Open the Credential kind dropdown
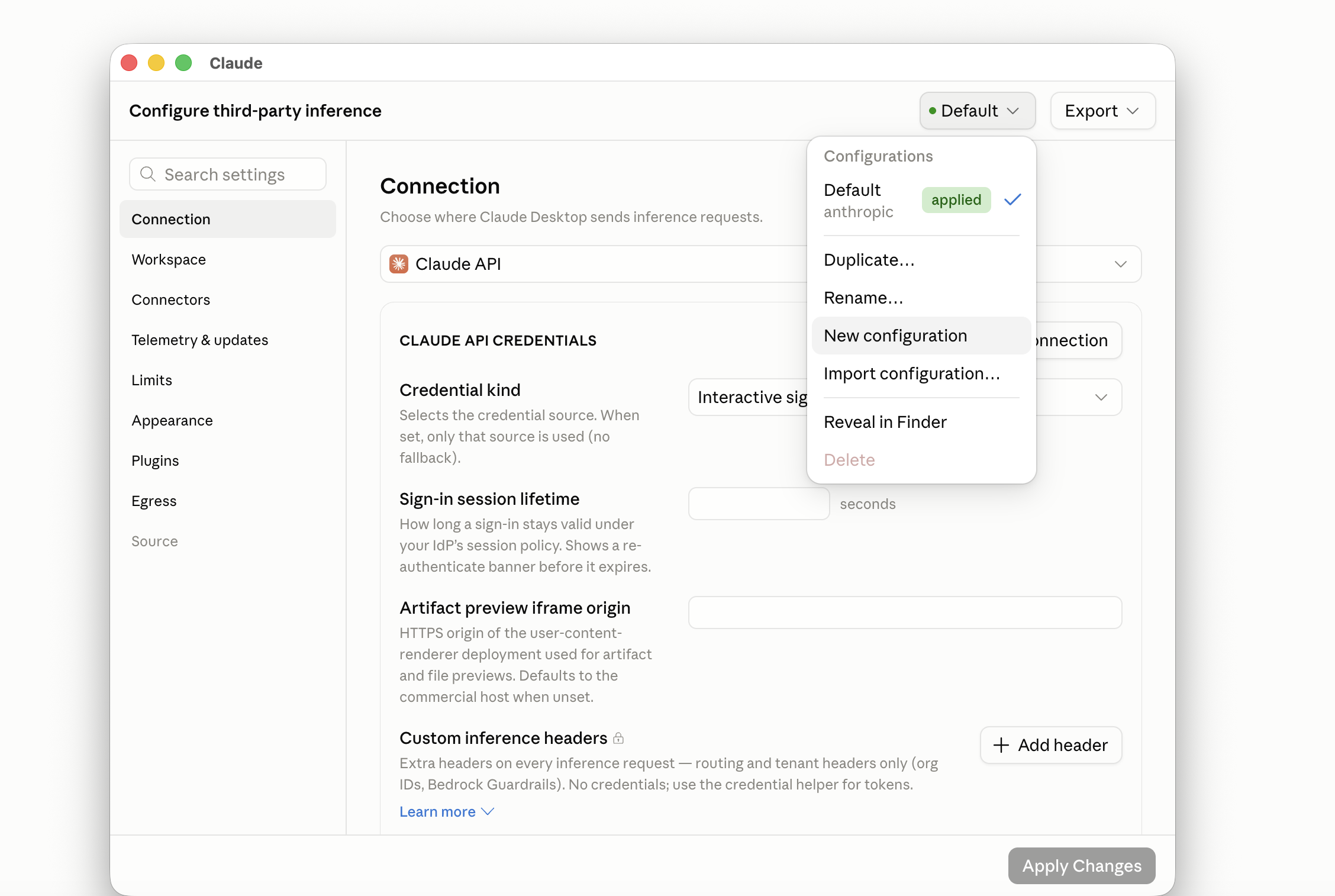 [x=905, y=397]
